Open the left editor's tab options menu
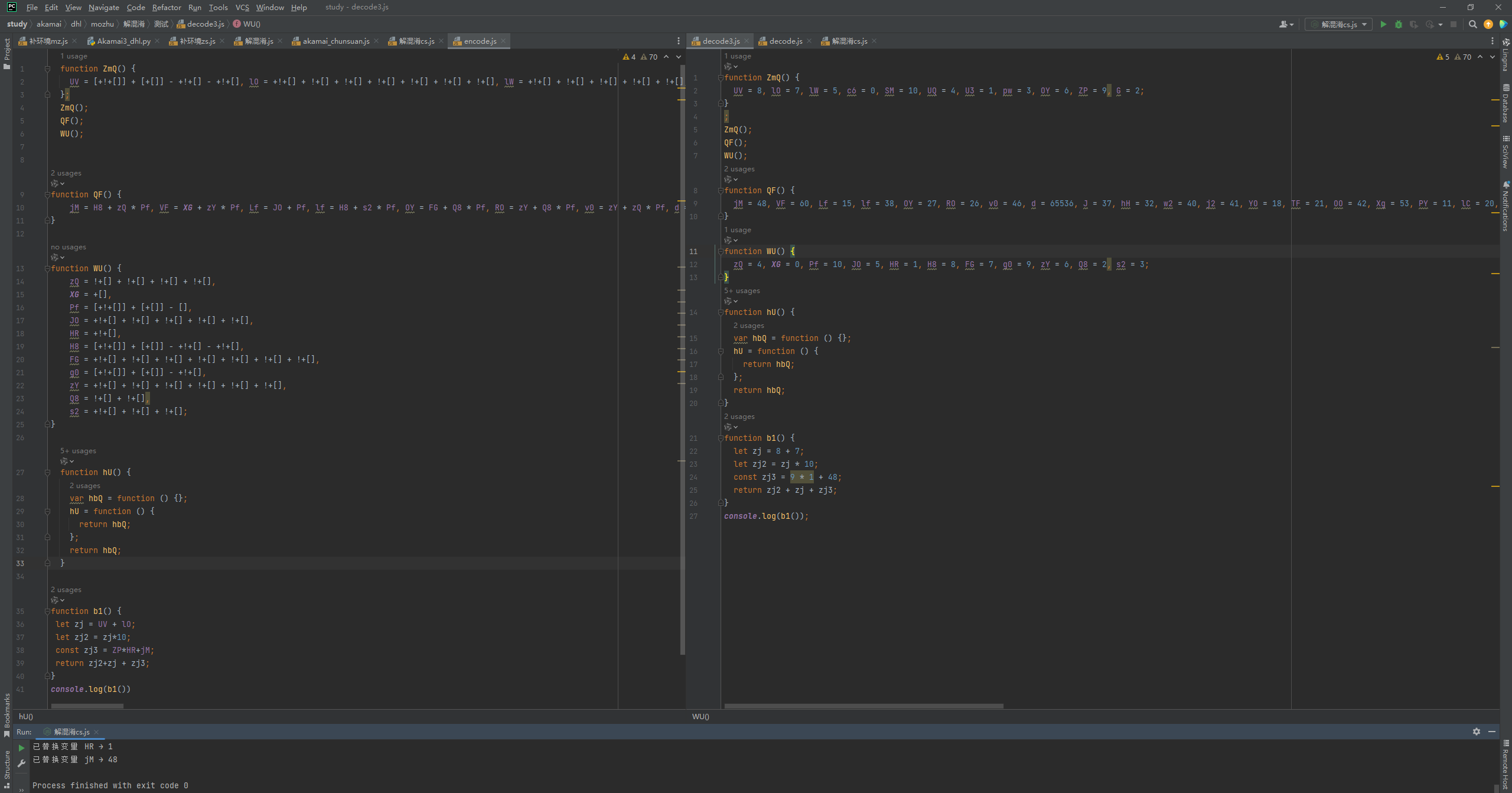1512x793 pixels. [x=678, y=41]
